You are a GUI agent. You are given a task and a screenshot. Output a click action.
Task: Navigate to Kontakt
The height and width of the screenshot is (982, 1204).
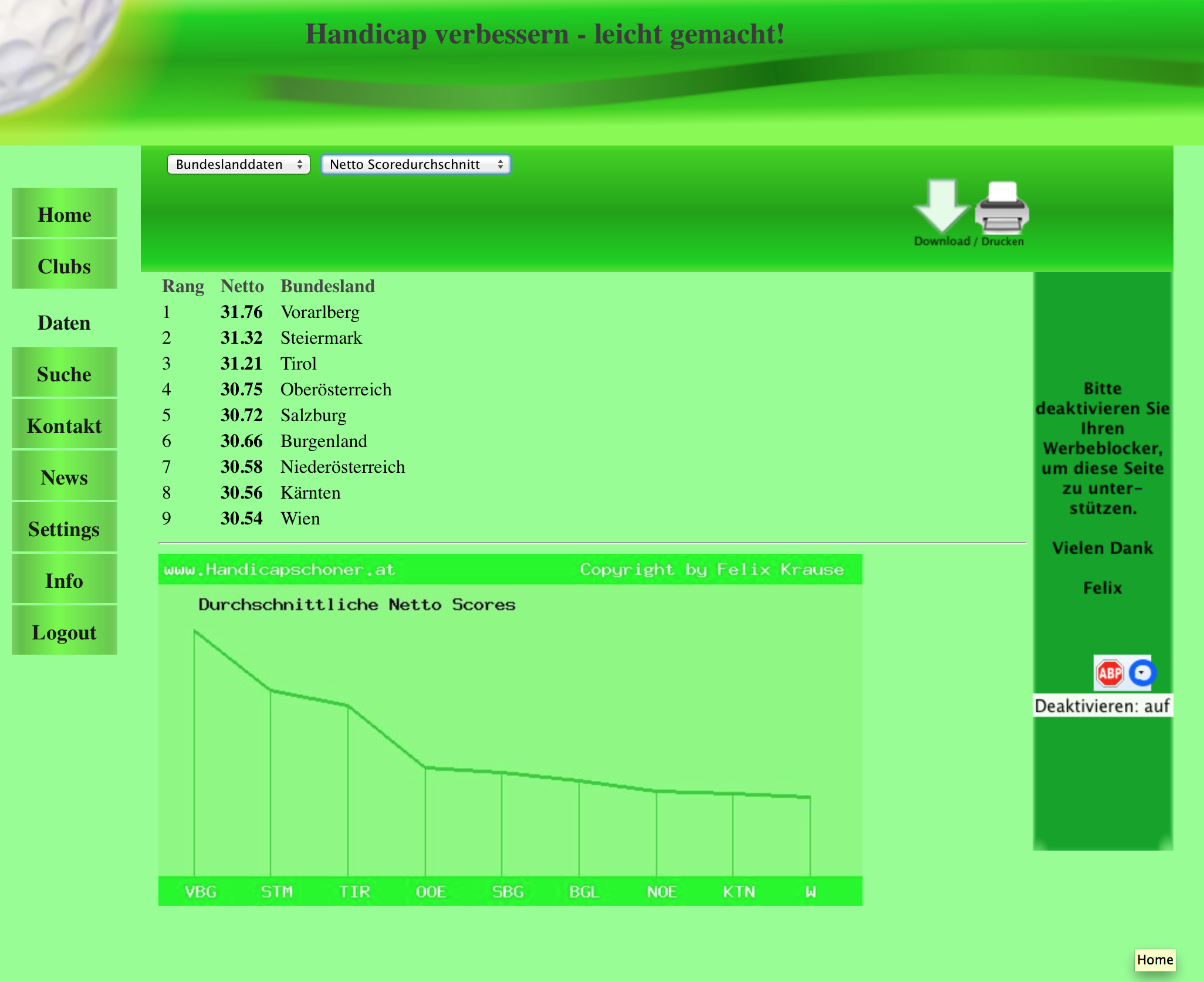tap(65, 425)
